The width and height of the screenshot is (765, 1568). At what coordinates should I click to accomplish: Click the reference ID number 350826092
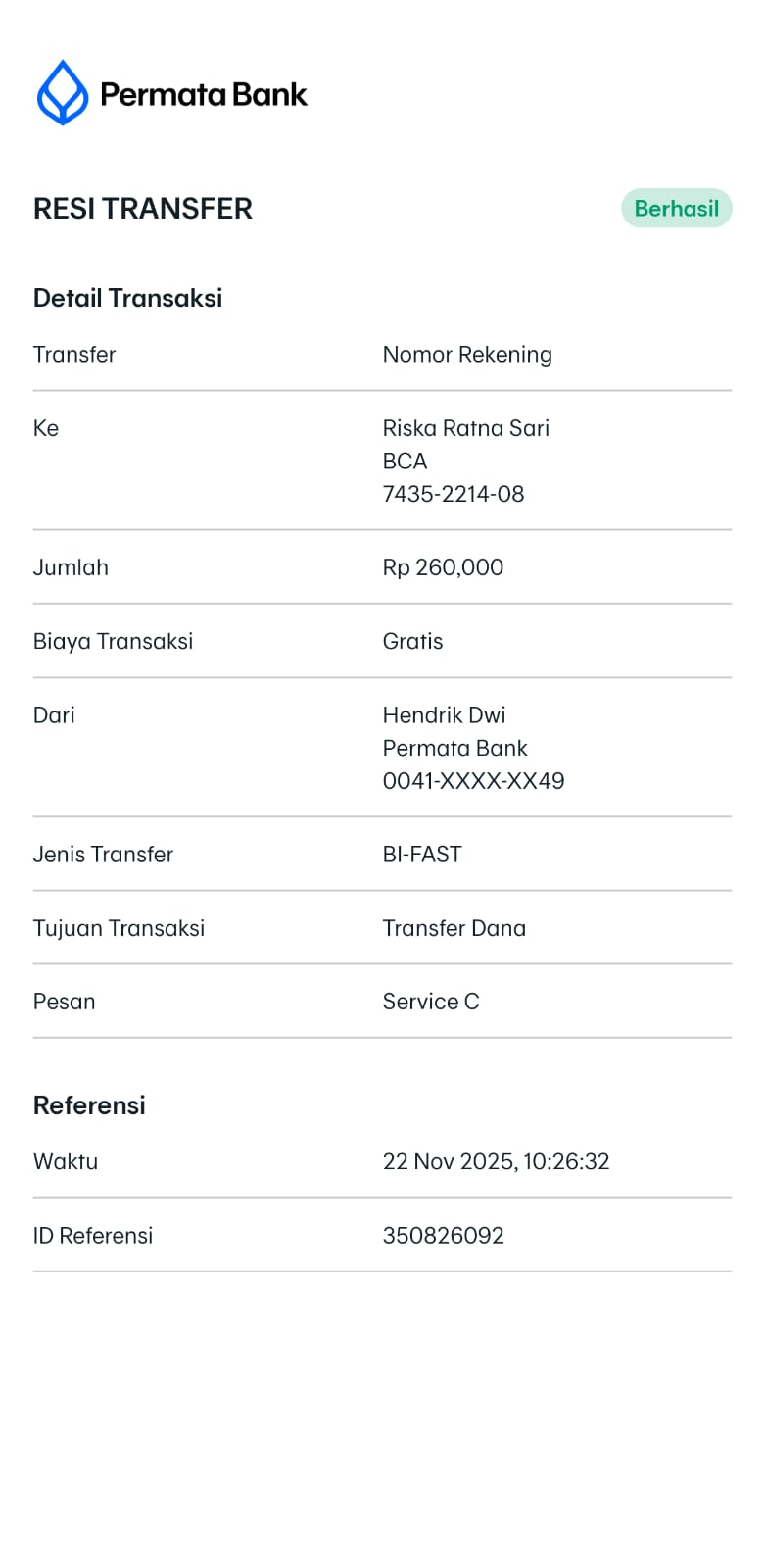pyautogui.click(x=443, y=1235)
